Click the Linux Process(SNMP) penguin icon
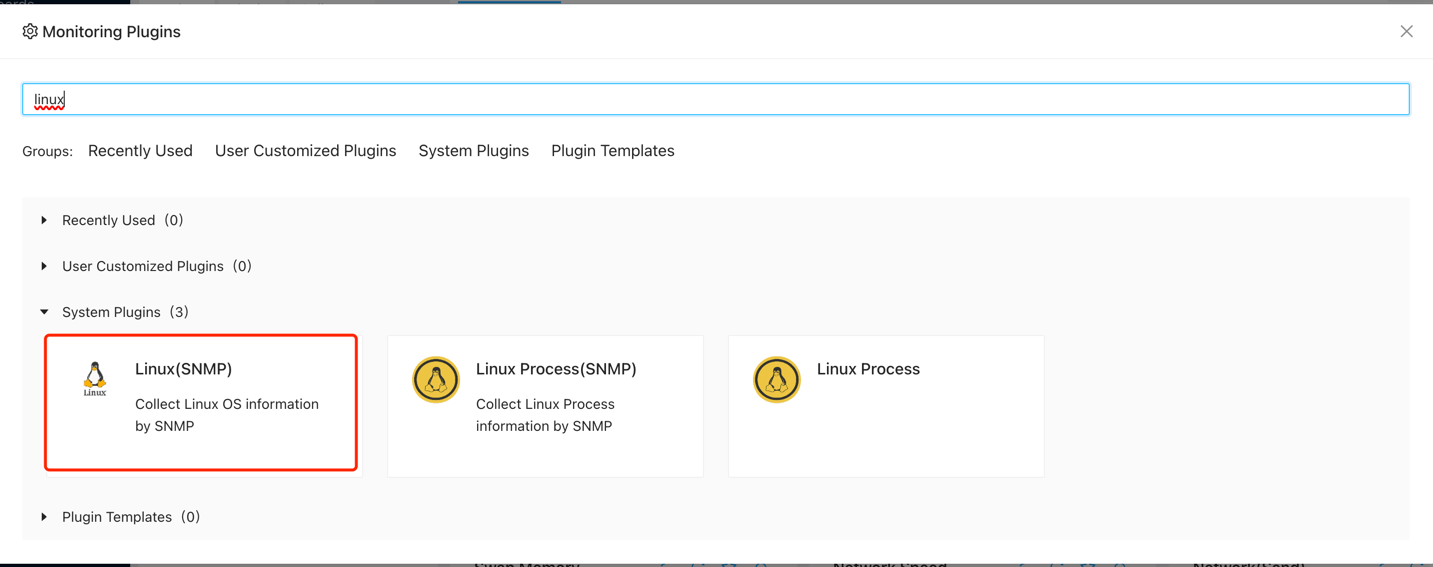 tap(436, 380)
